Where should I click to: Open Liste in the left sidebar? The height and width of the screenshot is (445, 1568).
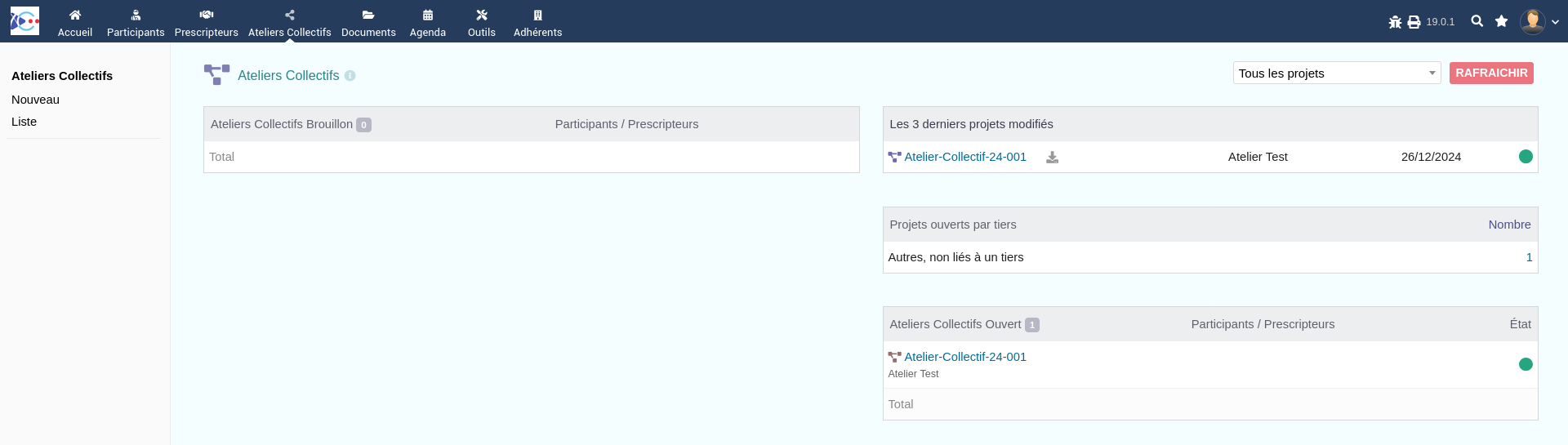point(24,122)
